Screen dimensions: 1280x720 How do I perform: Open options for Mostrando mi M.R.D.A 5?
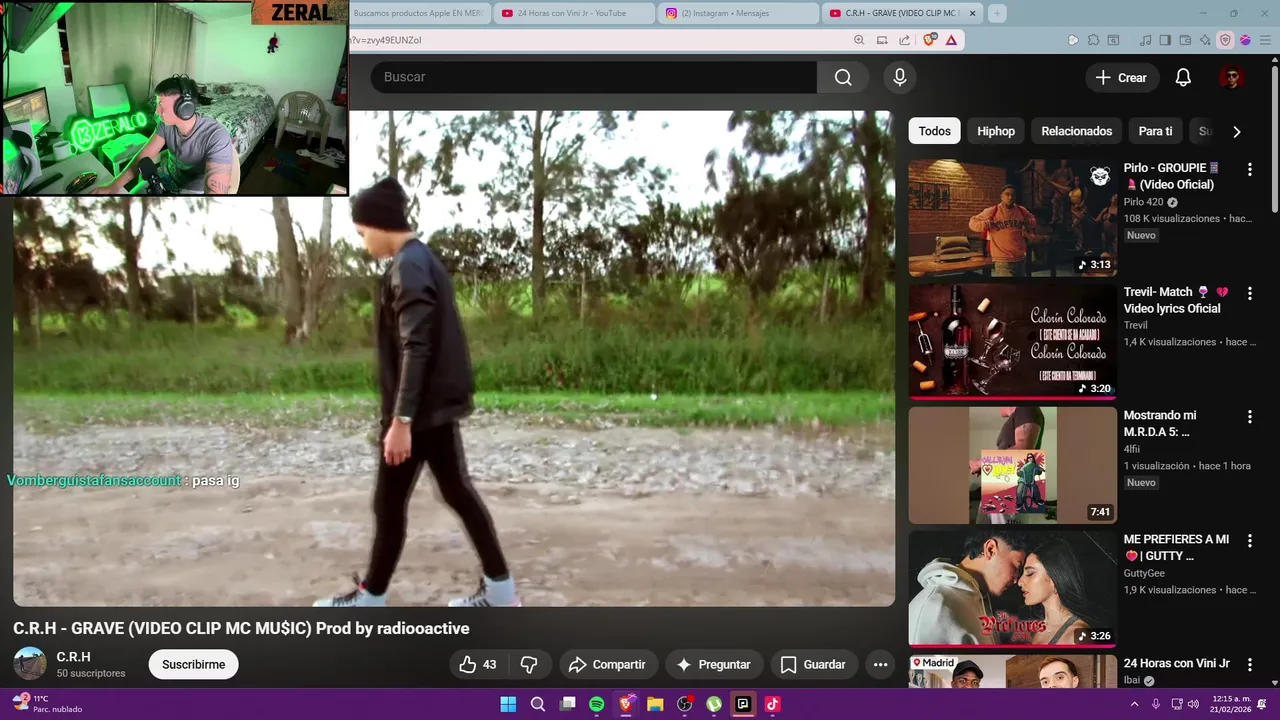[x=1249, y=416]
